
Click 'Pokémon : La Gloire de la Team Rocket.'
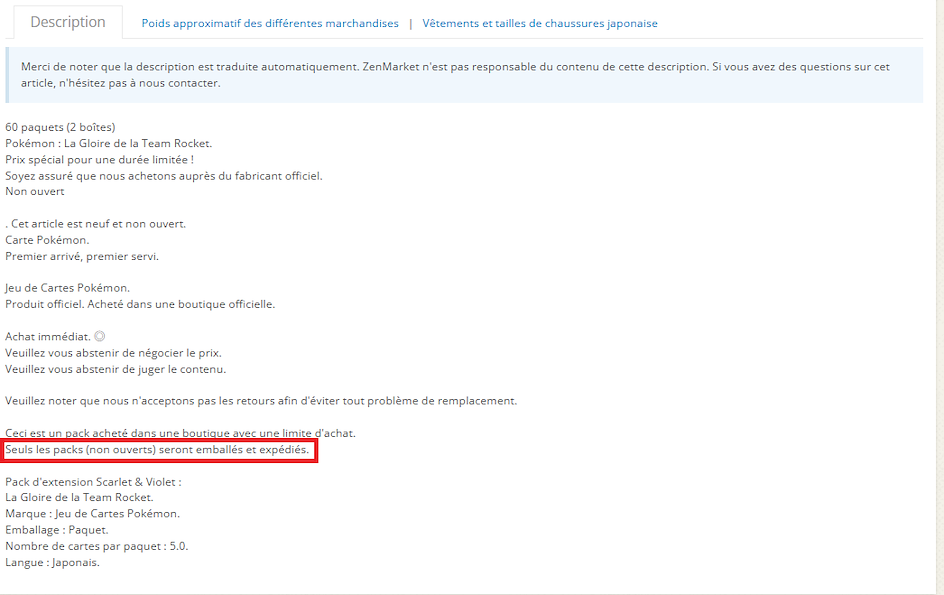(108, 143)
